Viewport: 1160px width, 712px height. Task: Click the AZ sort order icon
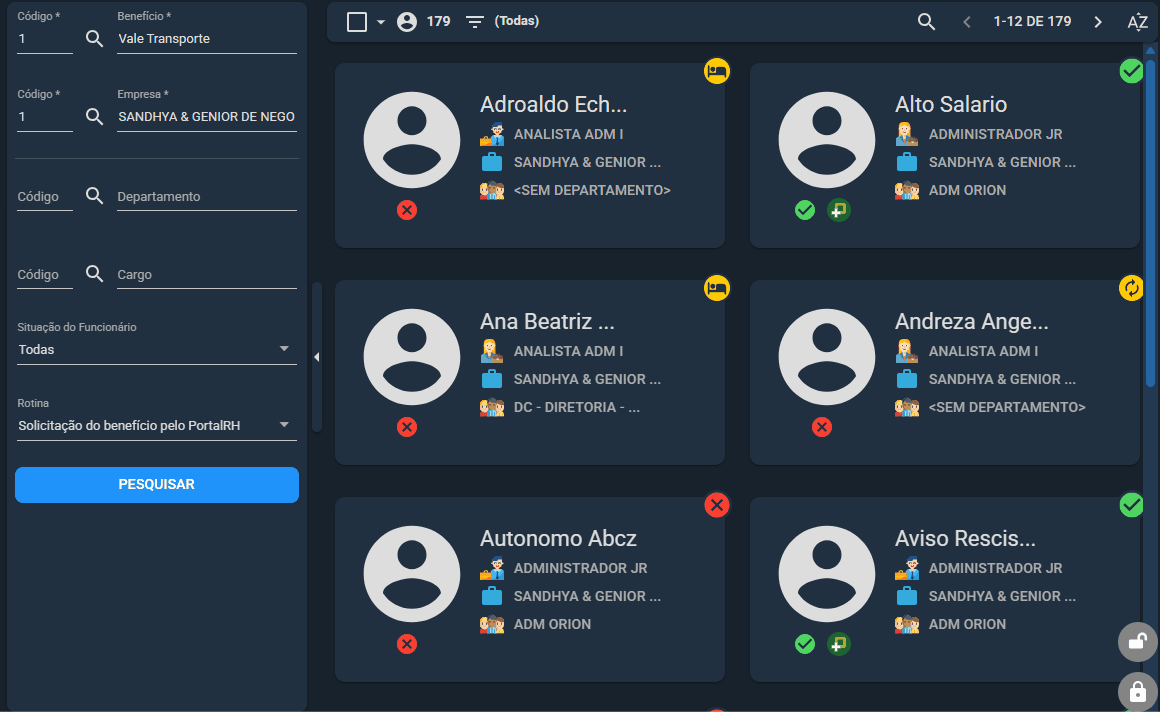pyautogui.click(x=1137, y=22)
